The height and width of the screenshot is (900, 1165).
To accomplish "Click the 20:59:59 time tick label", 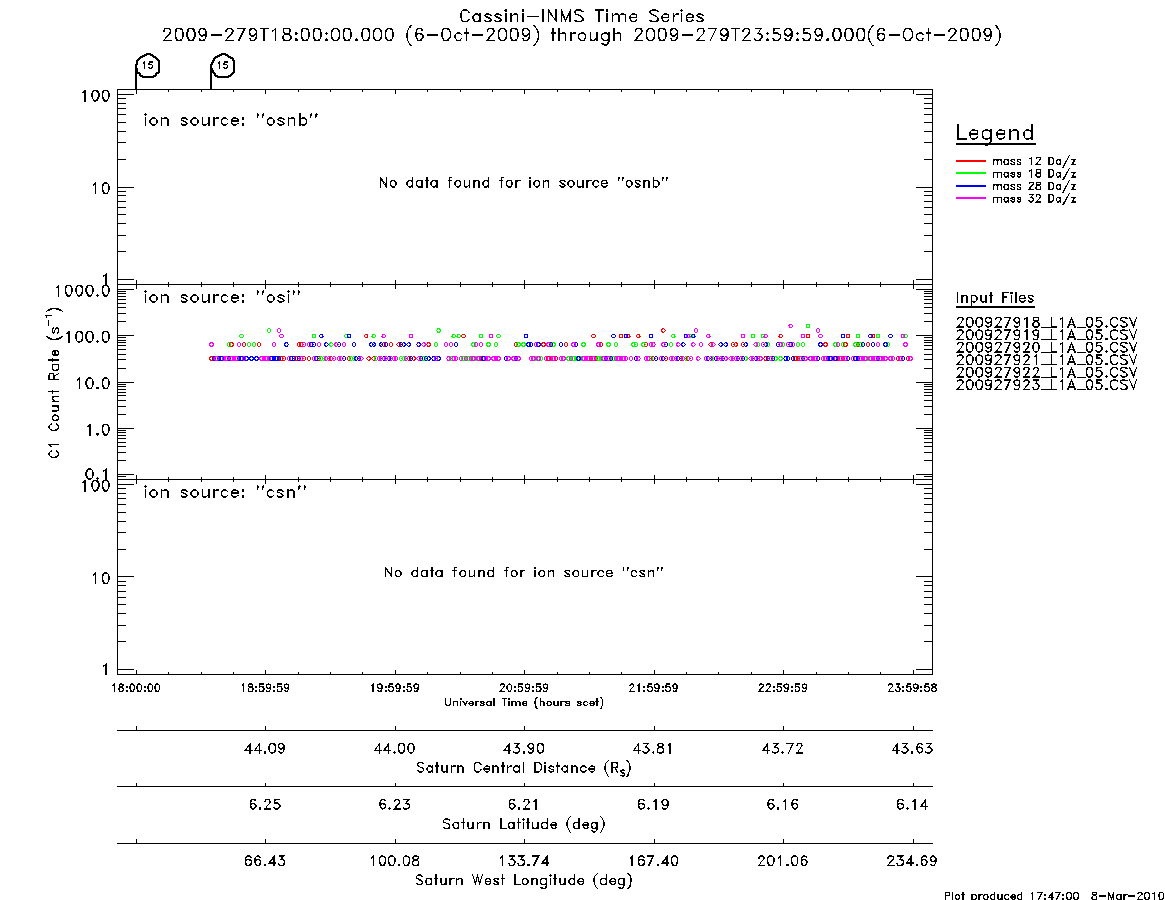I will pyautogui.click(x=524, y=688).
